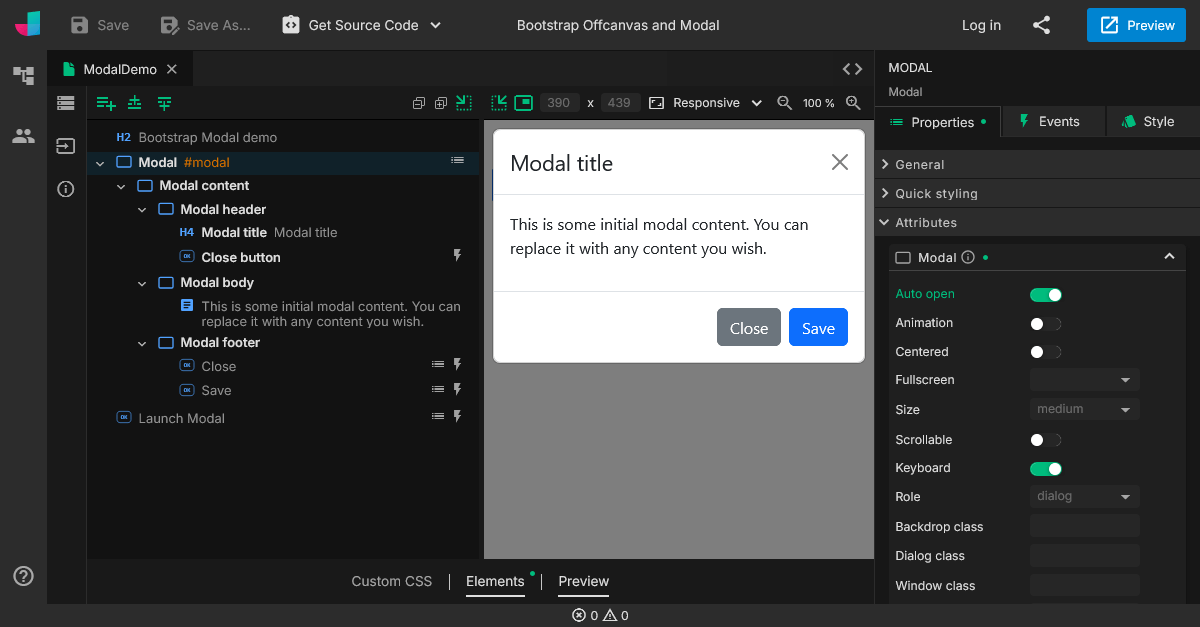Open the info circle sidebar icon
Image resolution: width=1200 pixels, height=627 pixels.
[66, 189]
